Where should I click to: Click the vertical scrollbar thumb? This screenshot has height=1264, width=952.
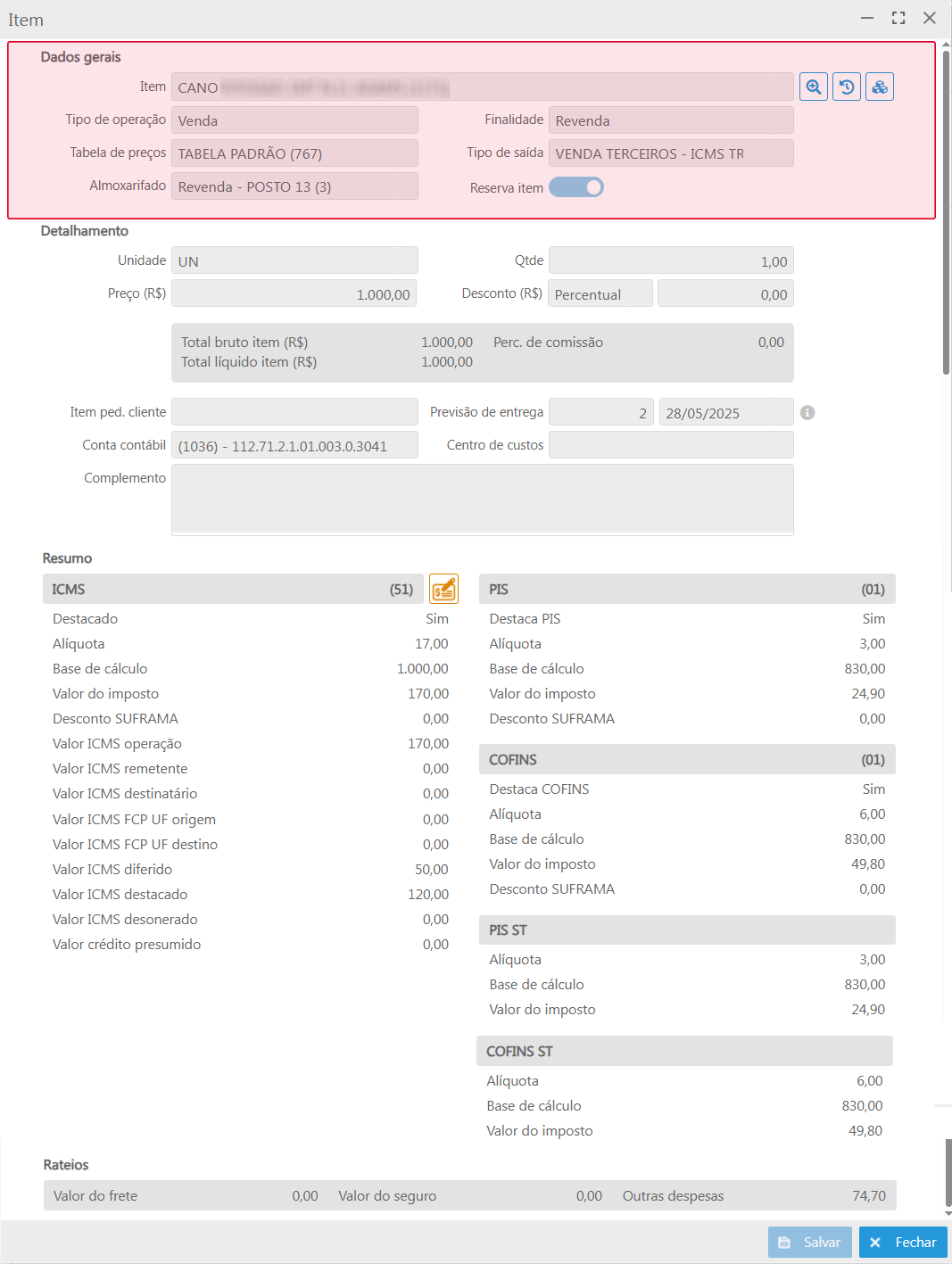coord(946,214)
